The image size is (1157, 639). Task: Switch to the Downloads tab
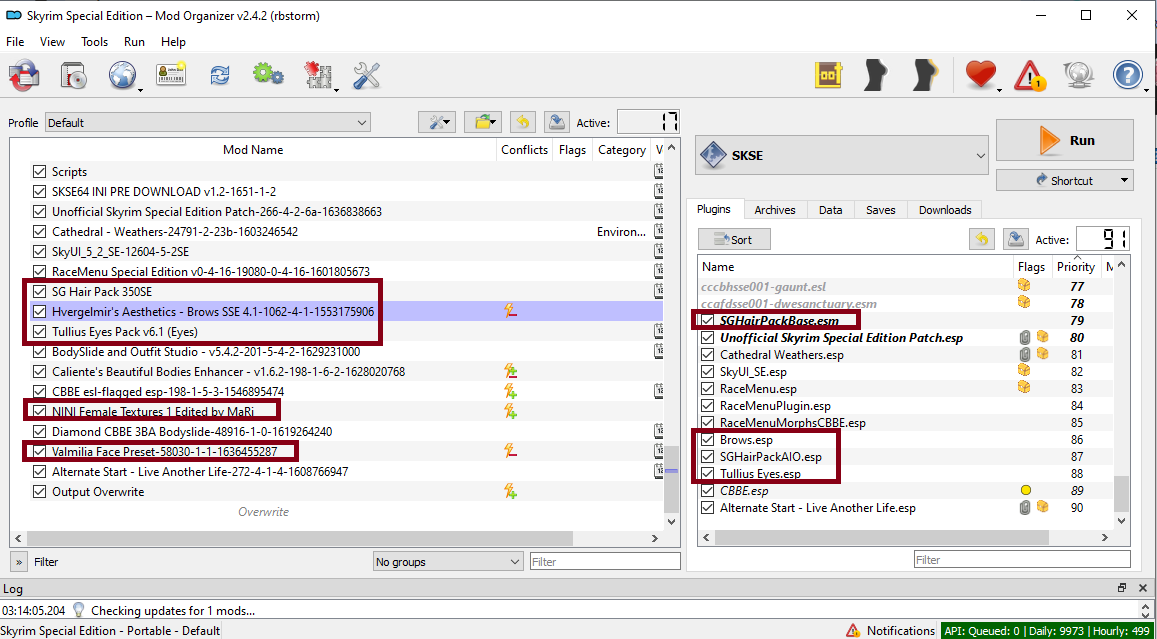(x=945, y=210)
